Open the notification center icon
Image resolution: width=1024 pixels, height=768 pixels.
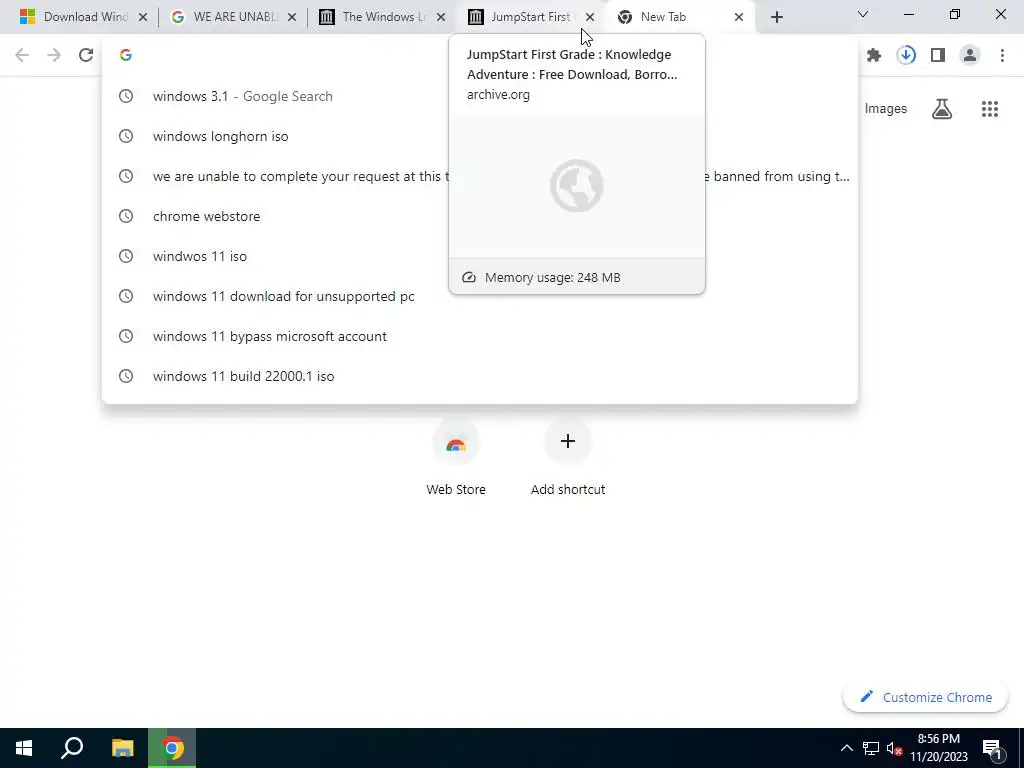coord(992,749)
